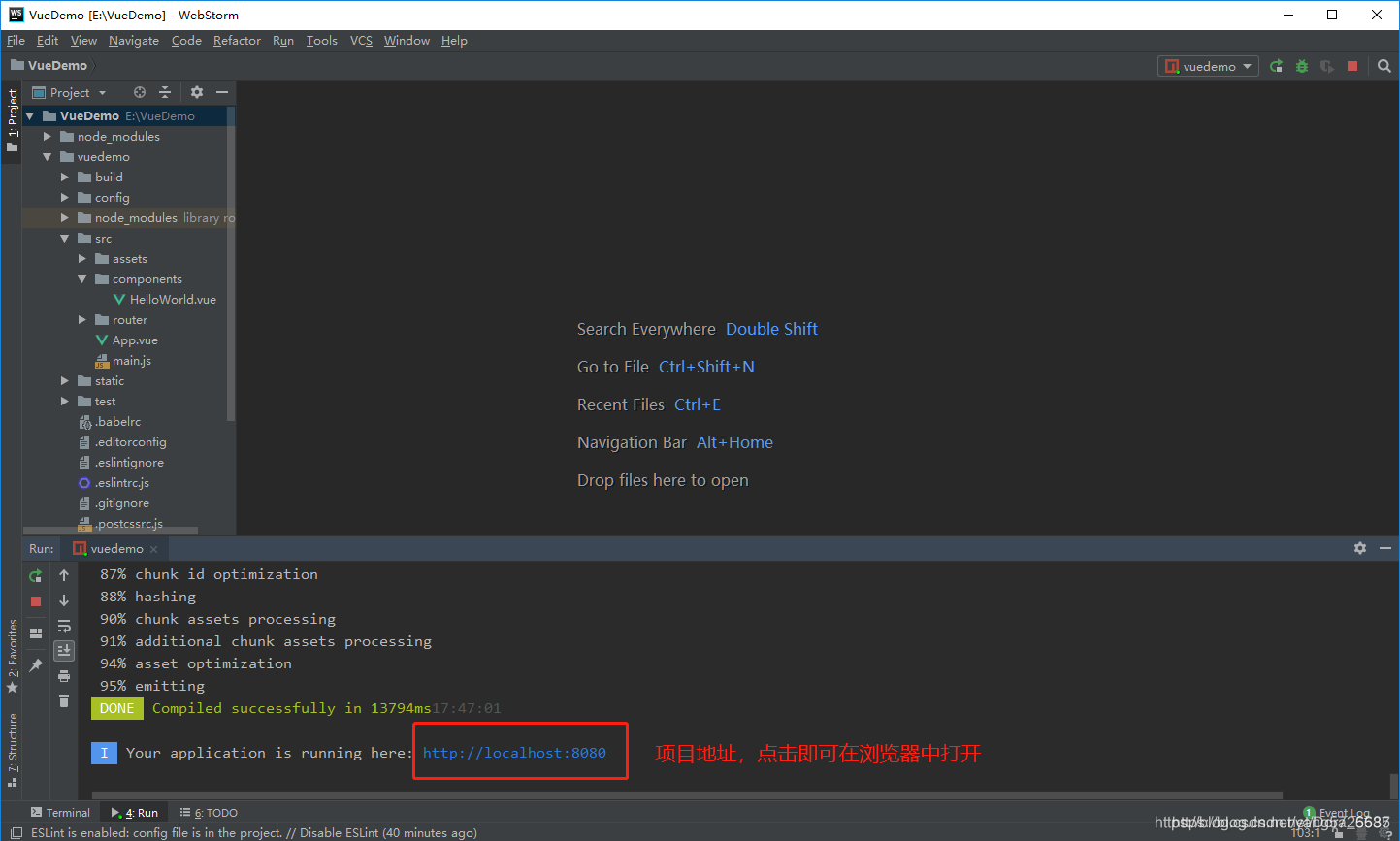Toggle pin tab in Run panel
This screenshot has width=1400, height=841.
tap(36, 665)
